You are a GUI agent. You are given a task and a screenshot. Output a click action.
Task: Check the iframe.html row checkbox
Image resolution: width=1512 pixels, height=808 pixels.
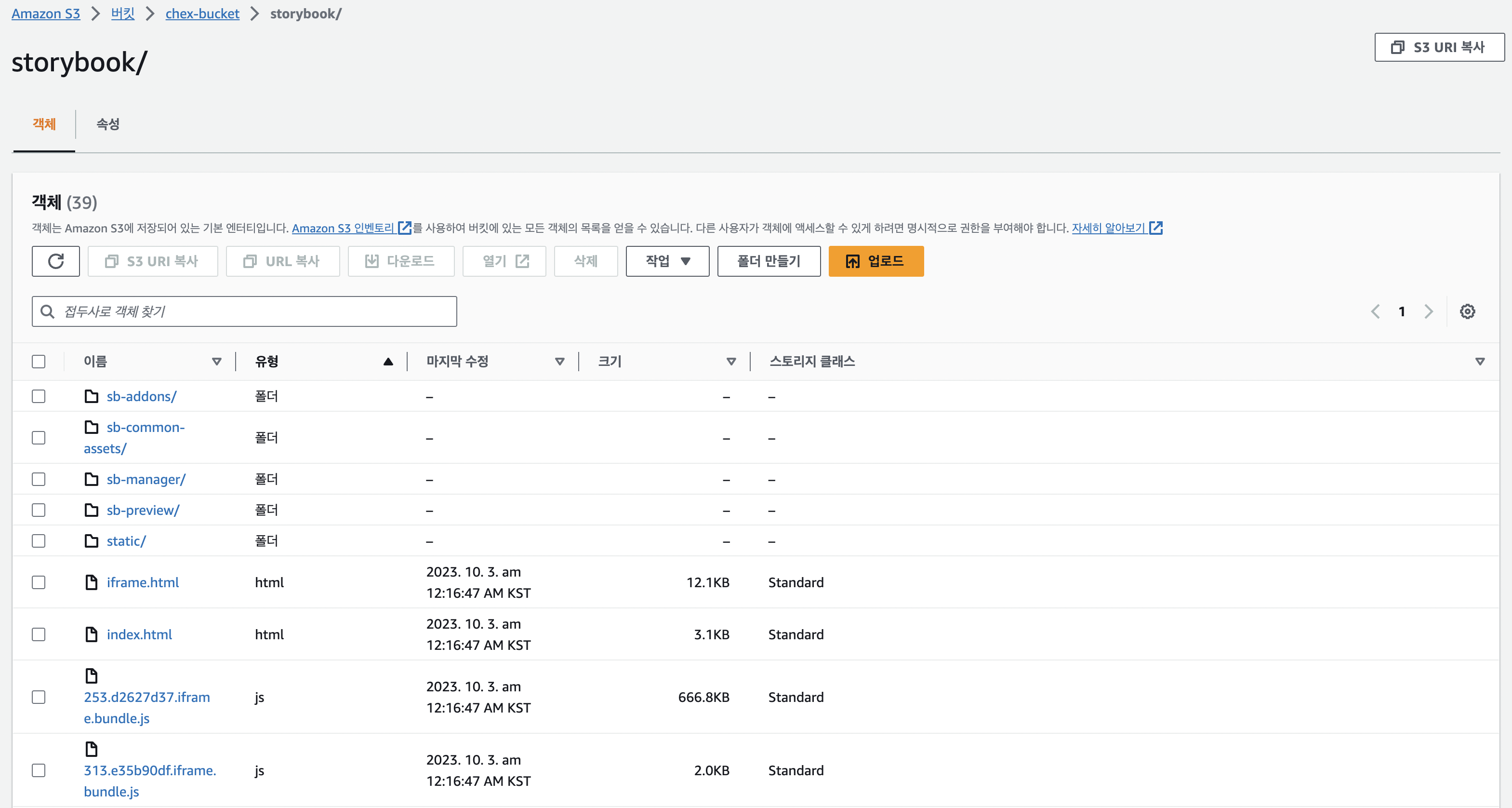pyautogui.click(x=39, y=582)
